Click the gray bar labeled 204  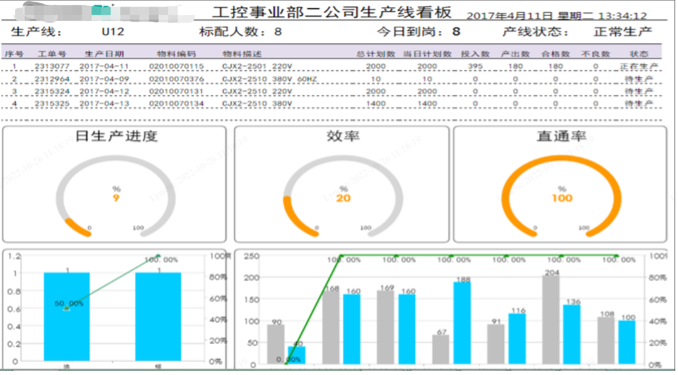click(550, 320)
